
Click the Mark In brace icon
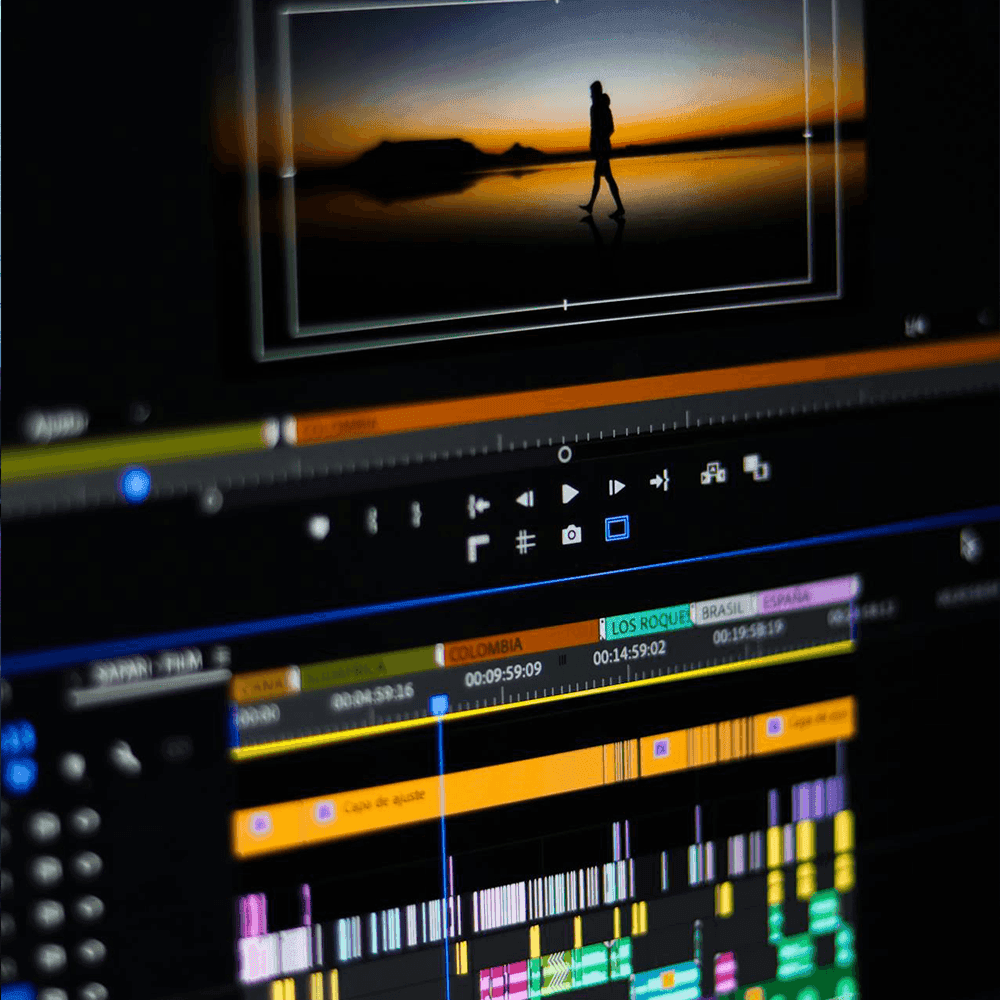point(372,520)
